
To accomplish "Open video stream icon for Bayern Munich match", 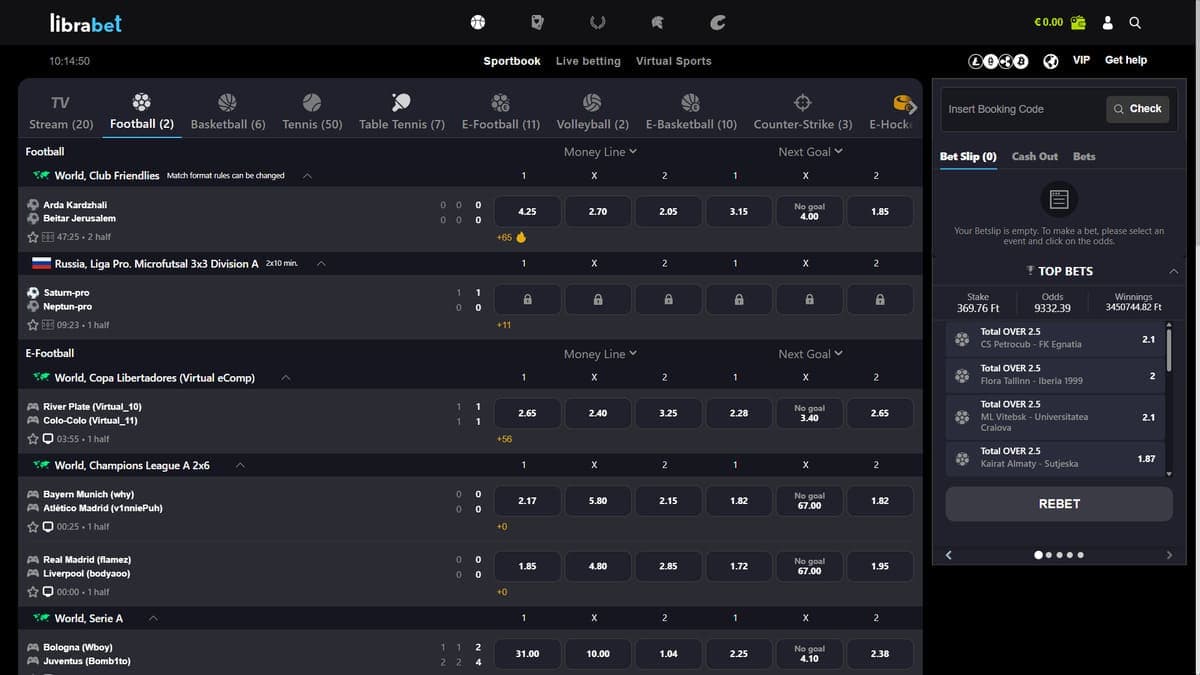I will point(47,527).
